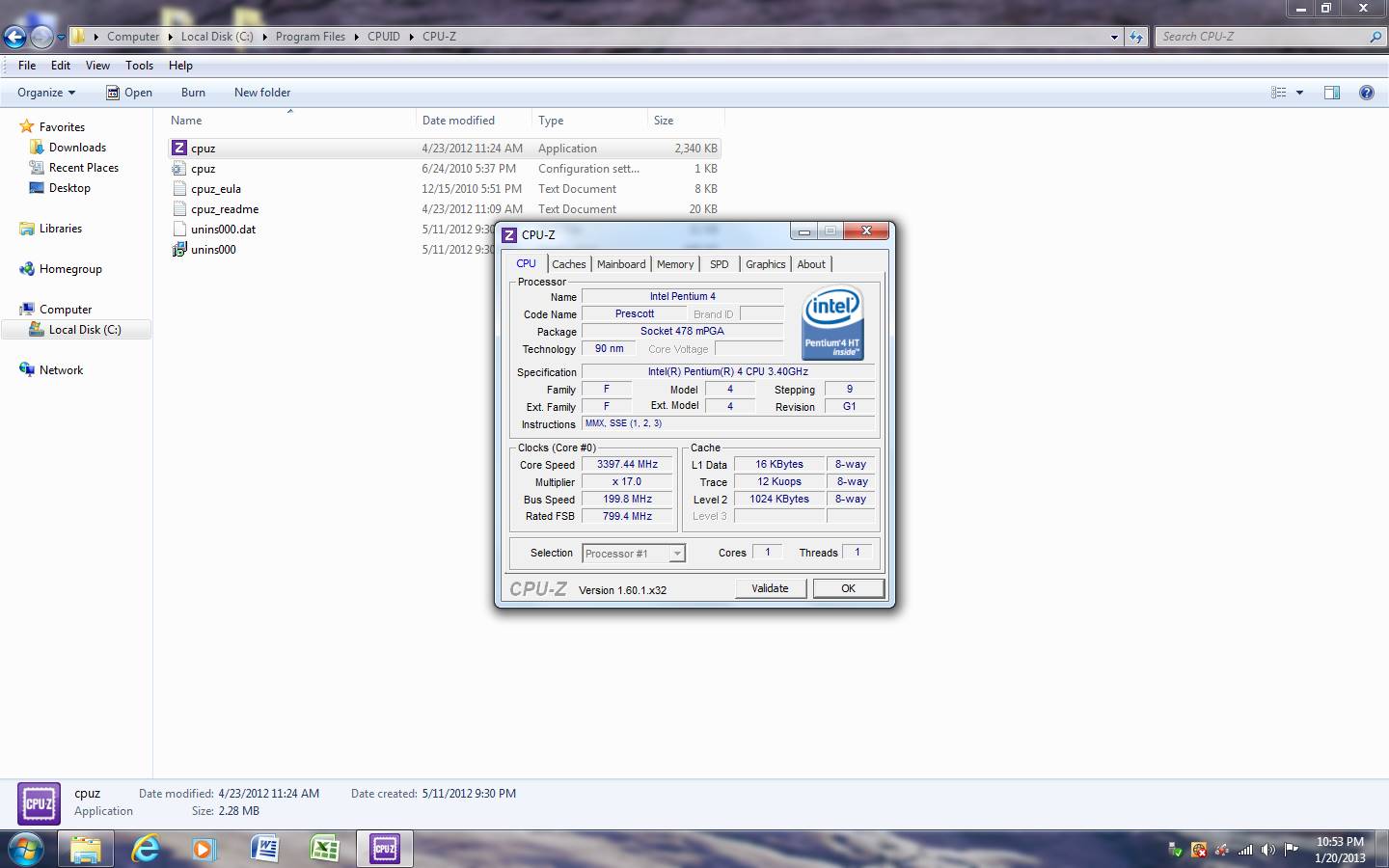1389x868 pixels.
Task: Click the Explorer help question mark icon
Action: coord(1367,93)
